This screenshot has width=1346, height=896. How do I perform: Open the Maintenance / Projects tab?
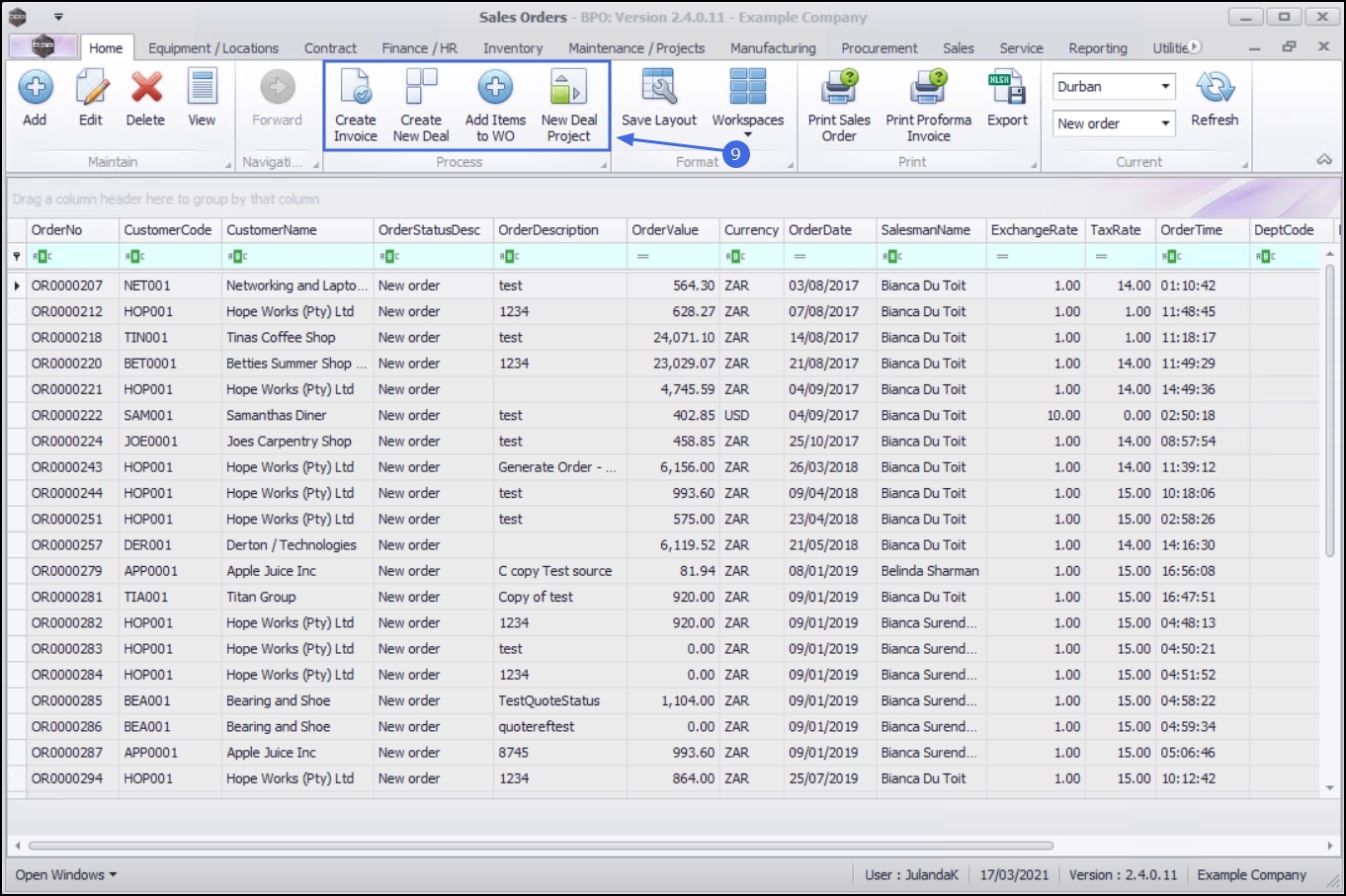(636, 48)
